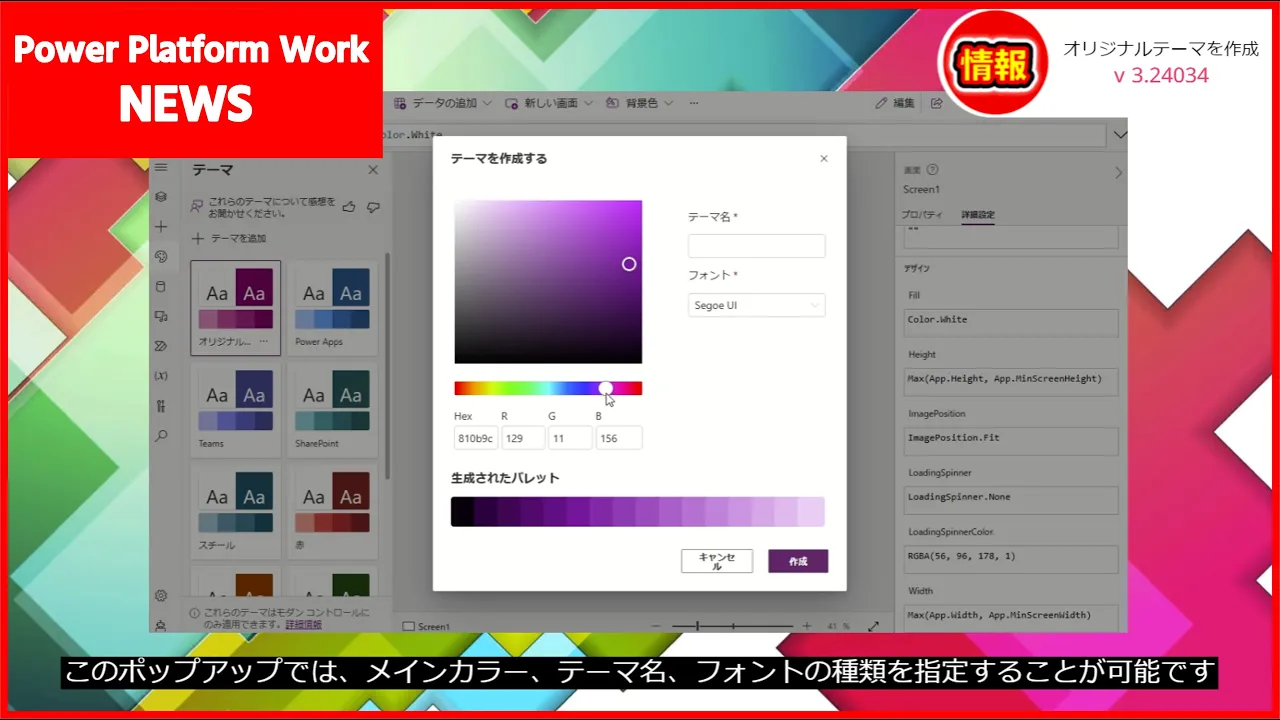Click the Search magnifier icon in sidebar
This screenshot has width=1280, height=720.
tap(161, 436)
